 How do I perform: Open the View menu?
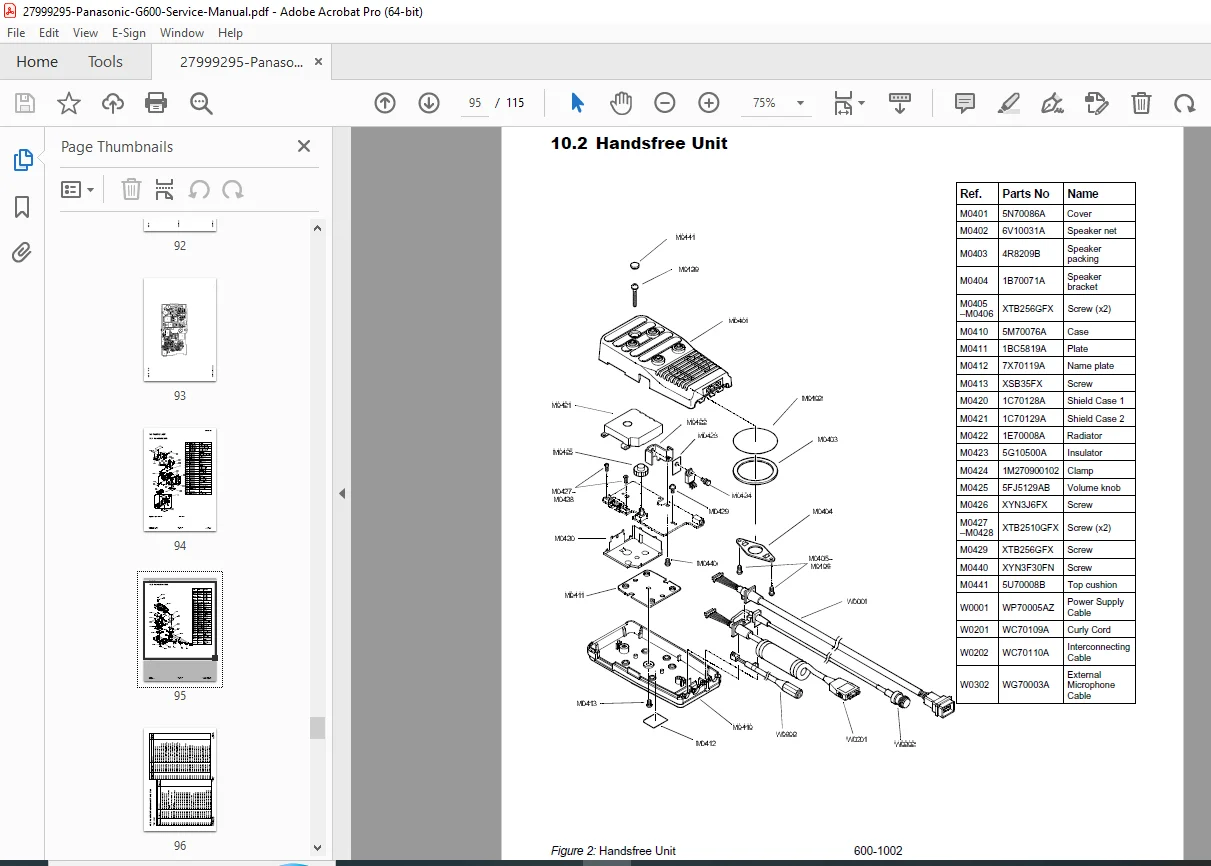[86, 32]
